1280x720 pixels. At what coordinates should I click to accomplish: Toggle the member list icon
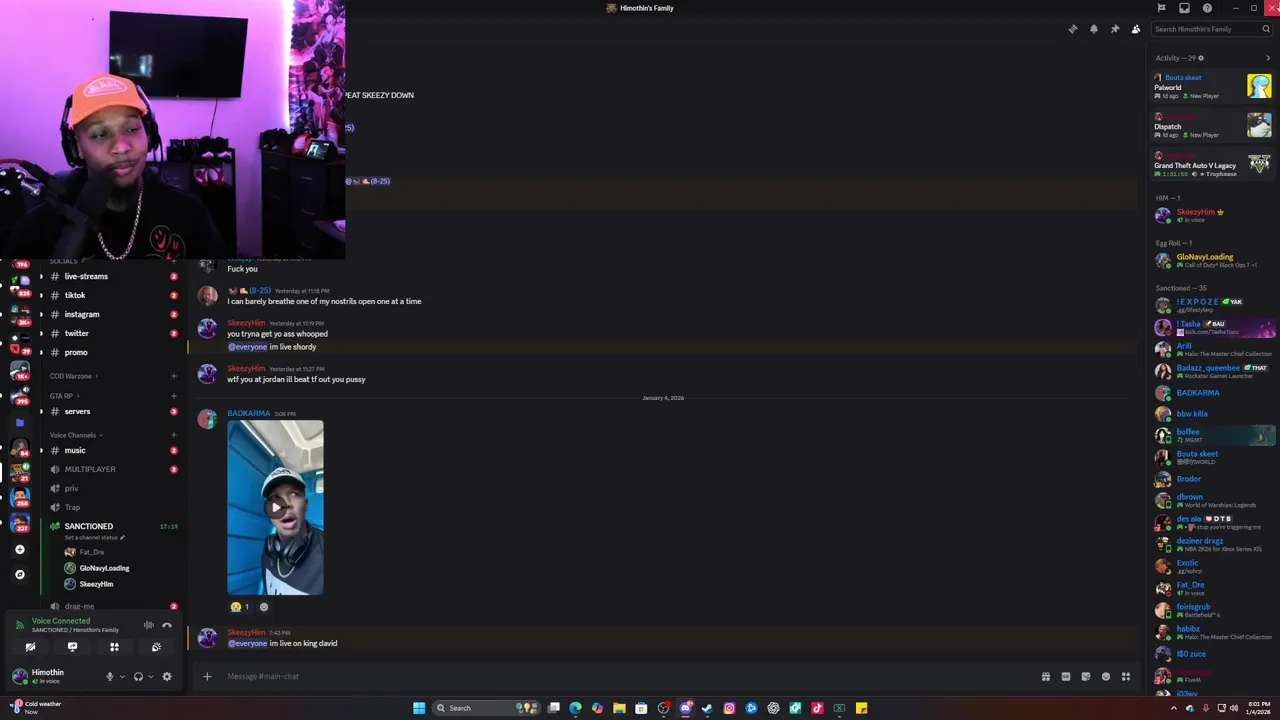point(1136,29)
